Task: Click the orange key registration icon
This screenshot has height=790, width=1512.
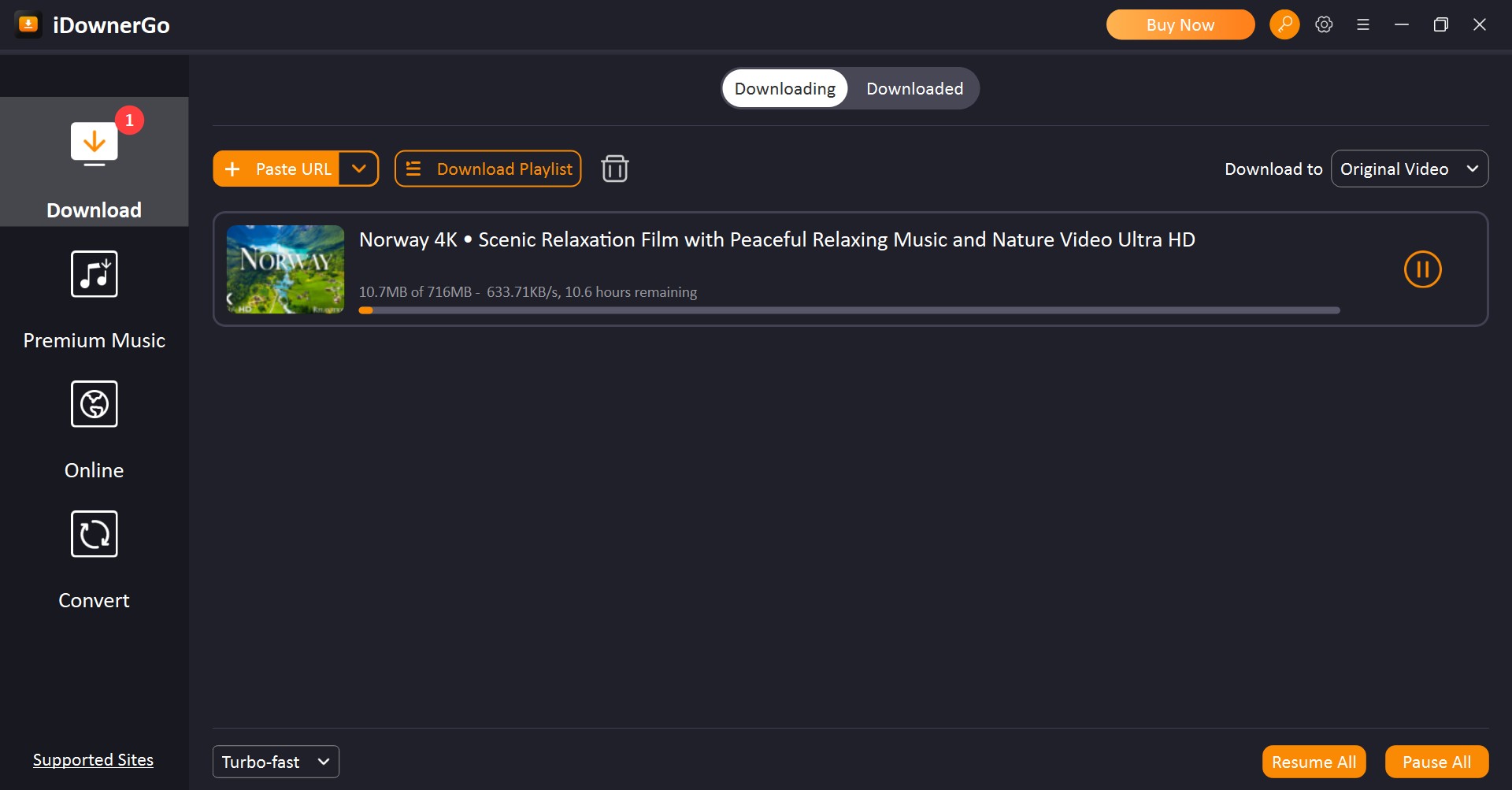Action: tap(1284, 24)
